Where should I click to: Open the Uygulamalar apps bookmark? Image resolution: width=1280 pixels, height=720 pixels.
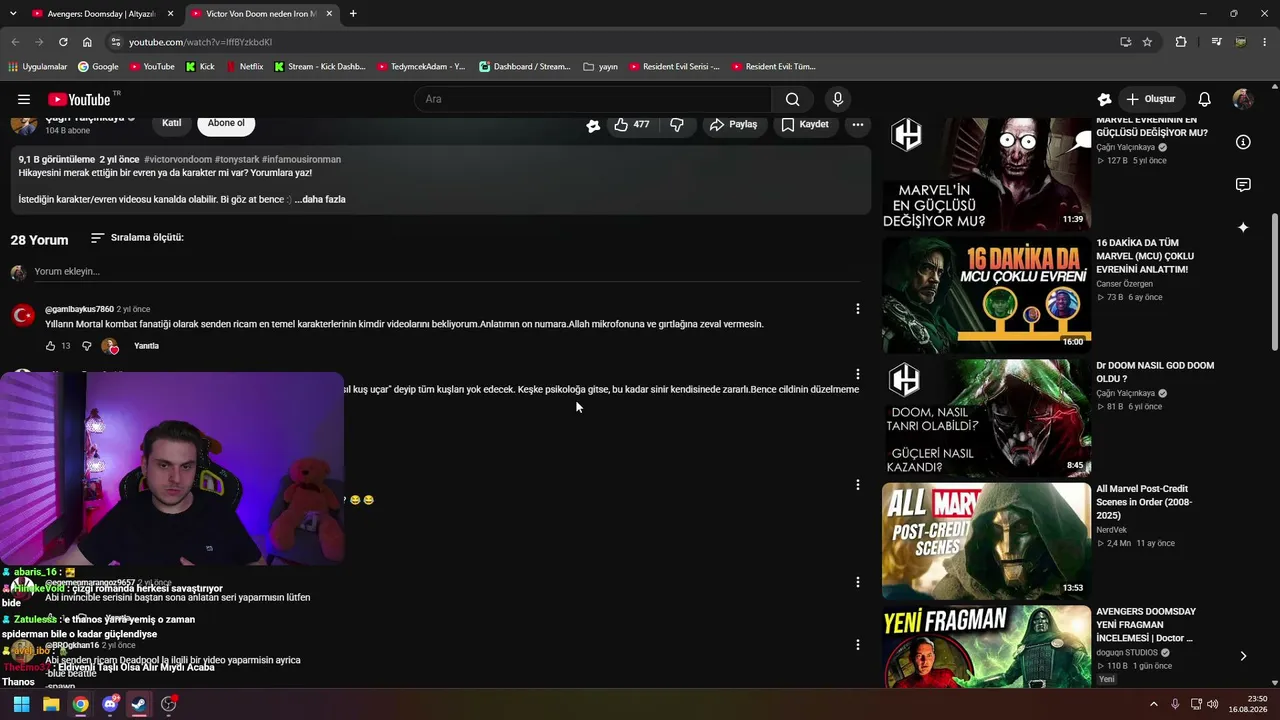[37, 67]
